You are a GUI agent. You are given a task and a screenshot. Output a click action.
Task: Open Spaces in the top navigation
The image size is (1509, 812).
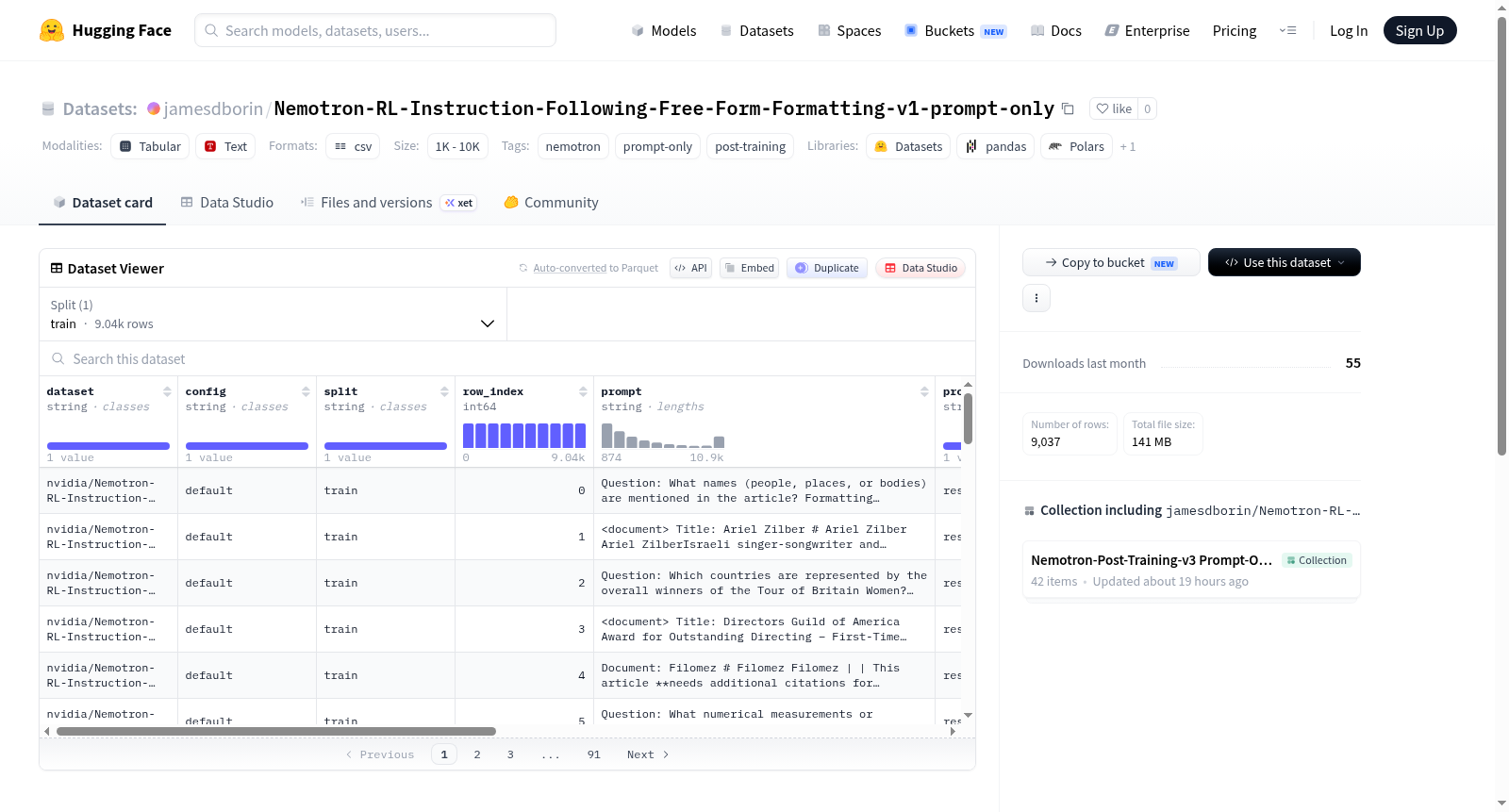(850, 30)
